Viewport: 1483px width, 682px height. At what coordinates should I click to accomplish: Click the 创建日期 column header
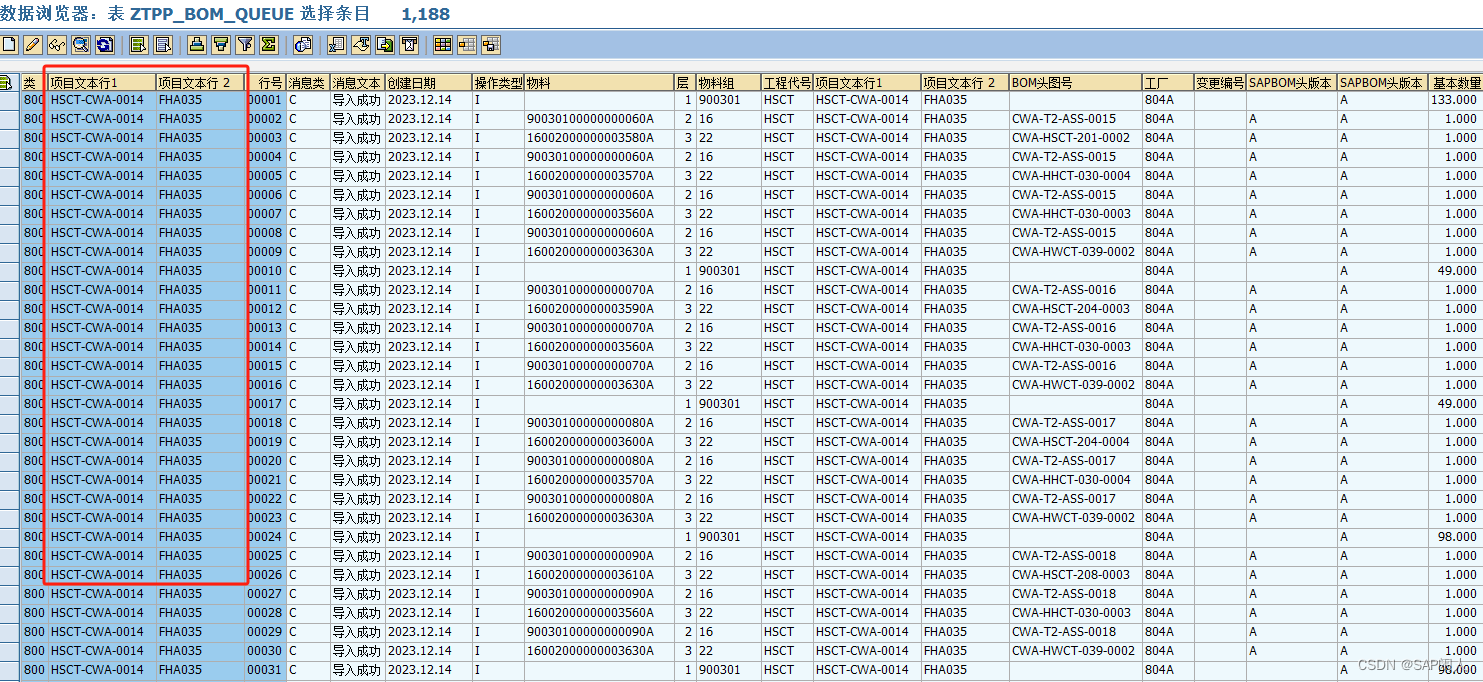pos(429,82)
